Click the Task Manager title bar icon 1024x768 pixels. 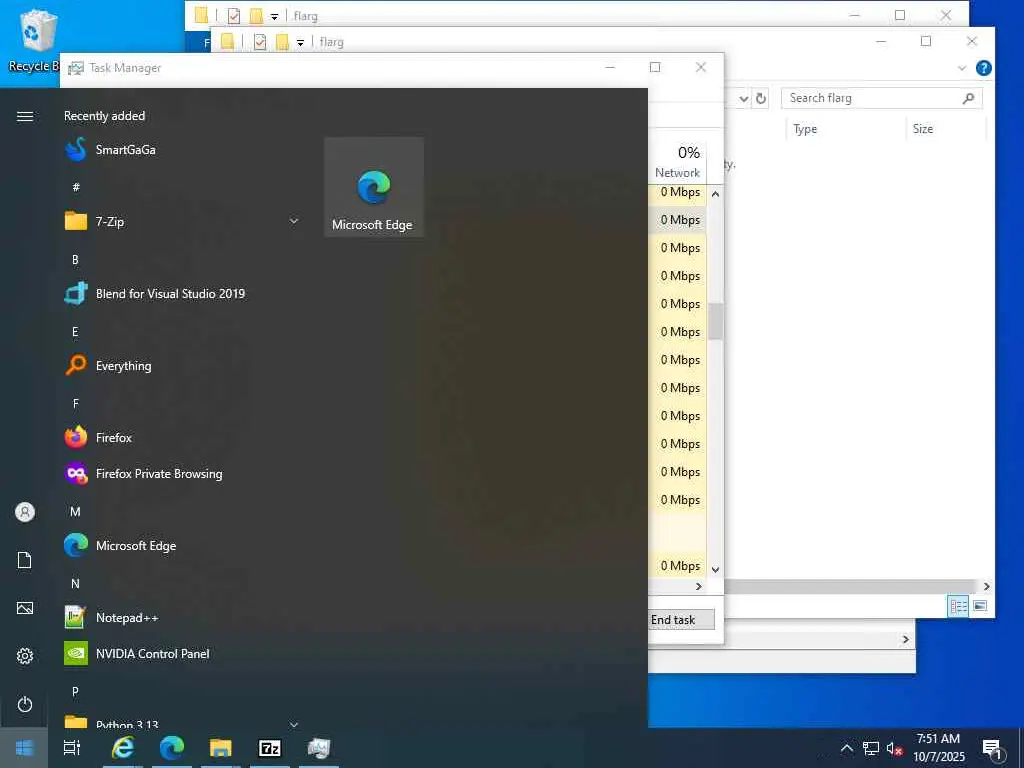76,68
